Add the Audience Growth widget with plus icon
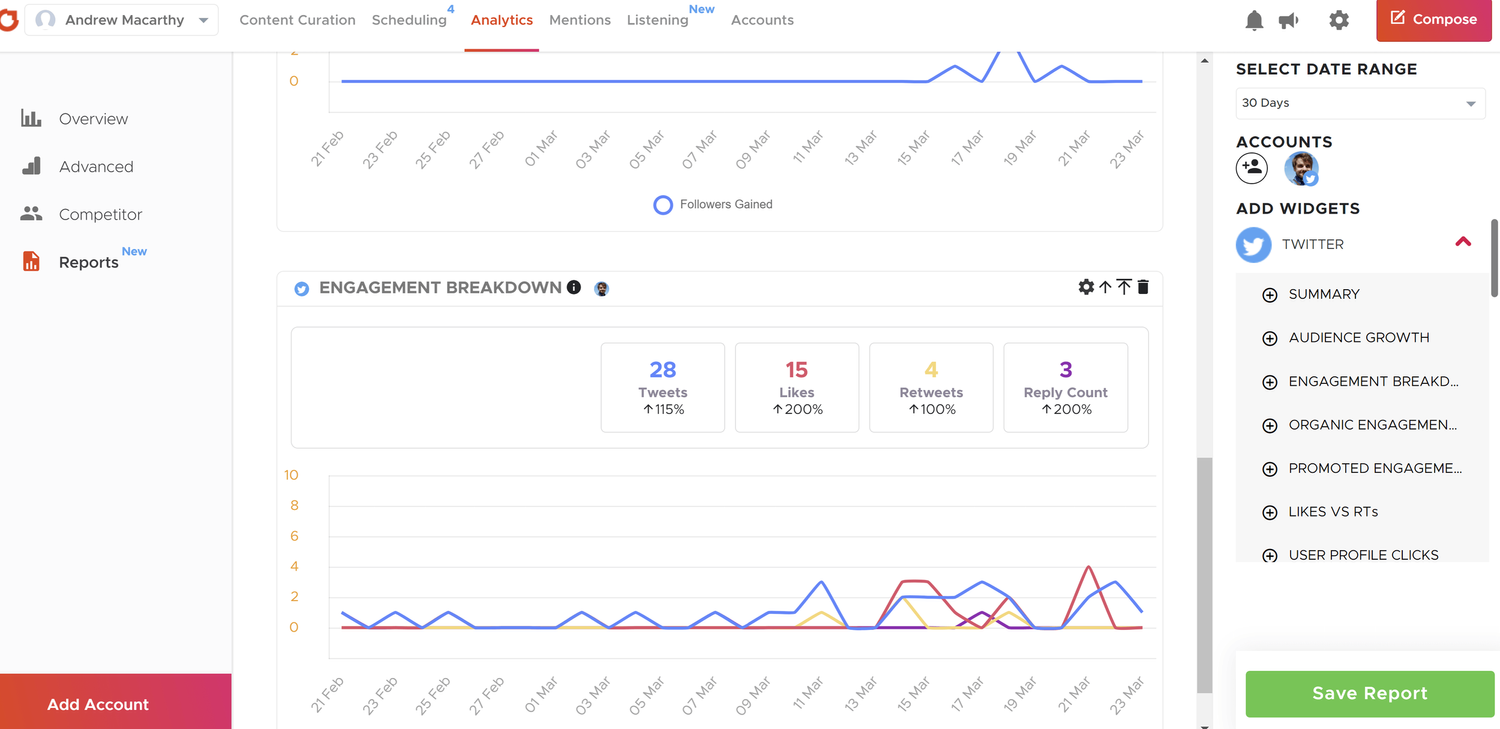Image resolution: width=1500 pixels, height=729 pixels. 1269,338
